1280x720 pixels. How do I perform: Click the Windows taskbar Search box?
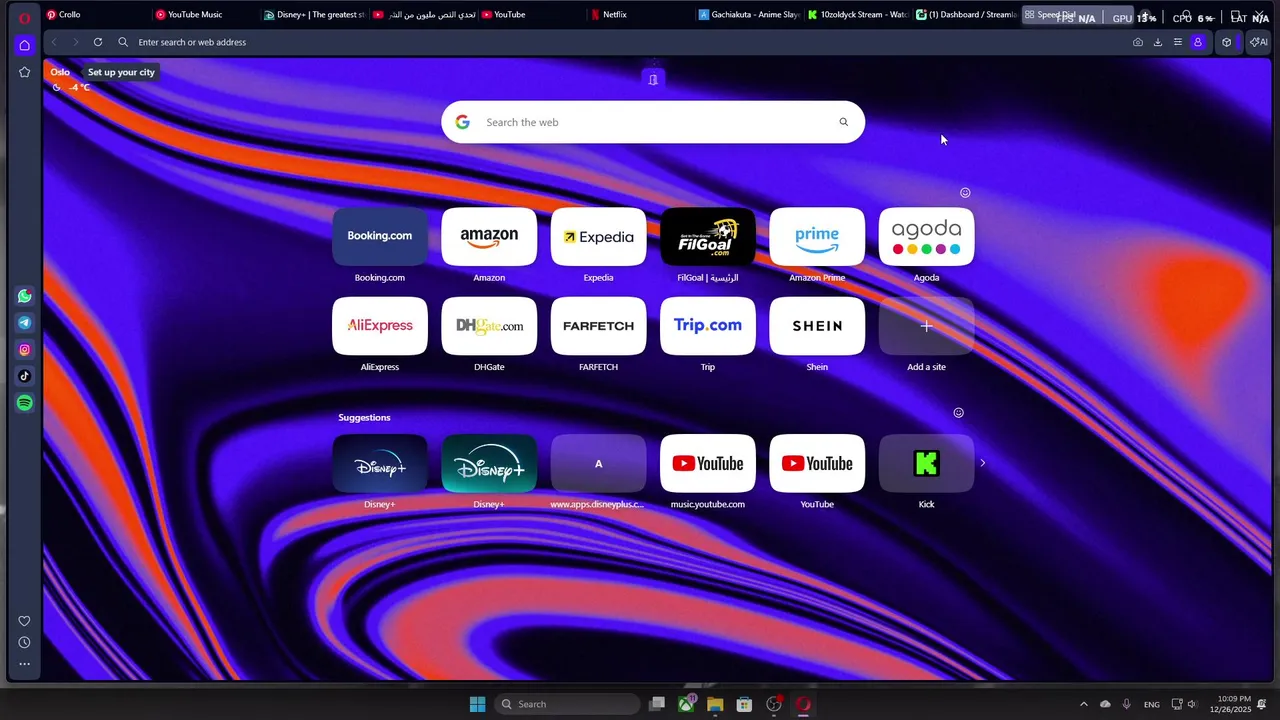coord(567,704)
